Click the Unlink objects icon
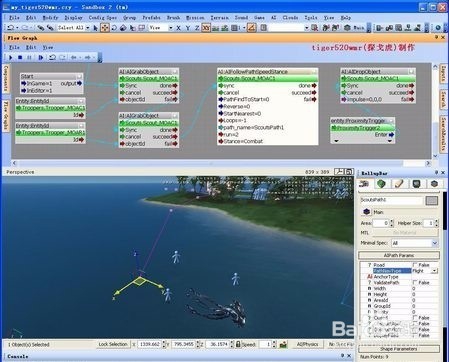Viewport: 449px width, 362px height. 50,28
